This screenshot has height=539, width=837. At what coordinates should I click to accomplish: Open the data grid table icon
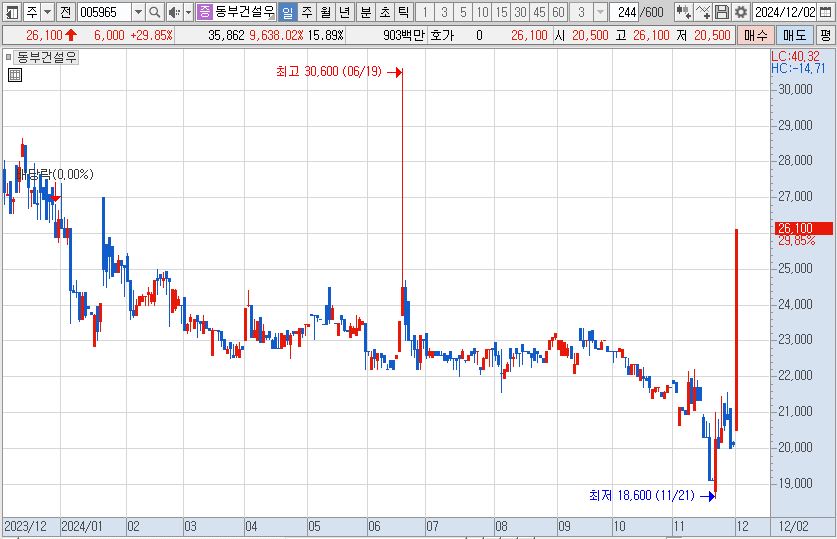(15, 75)
